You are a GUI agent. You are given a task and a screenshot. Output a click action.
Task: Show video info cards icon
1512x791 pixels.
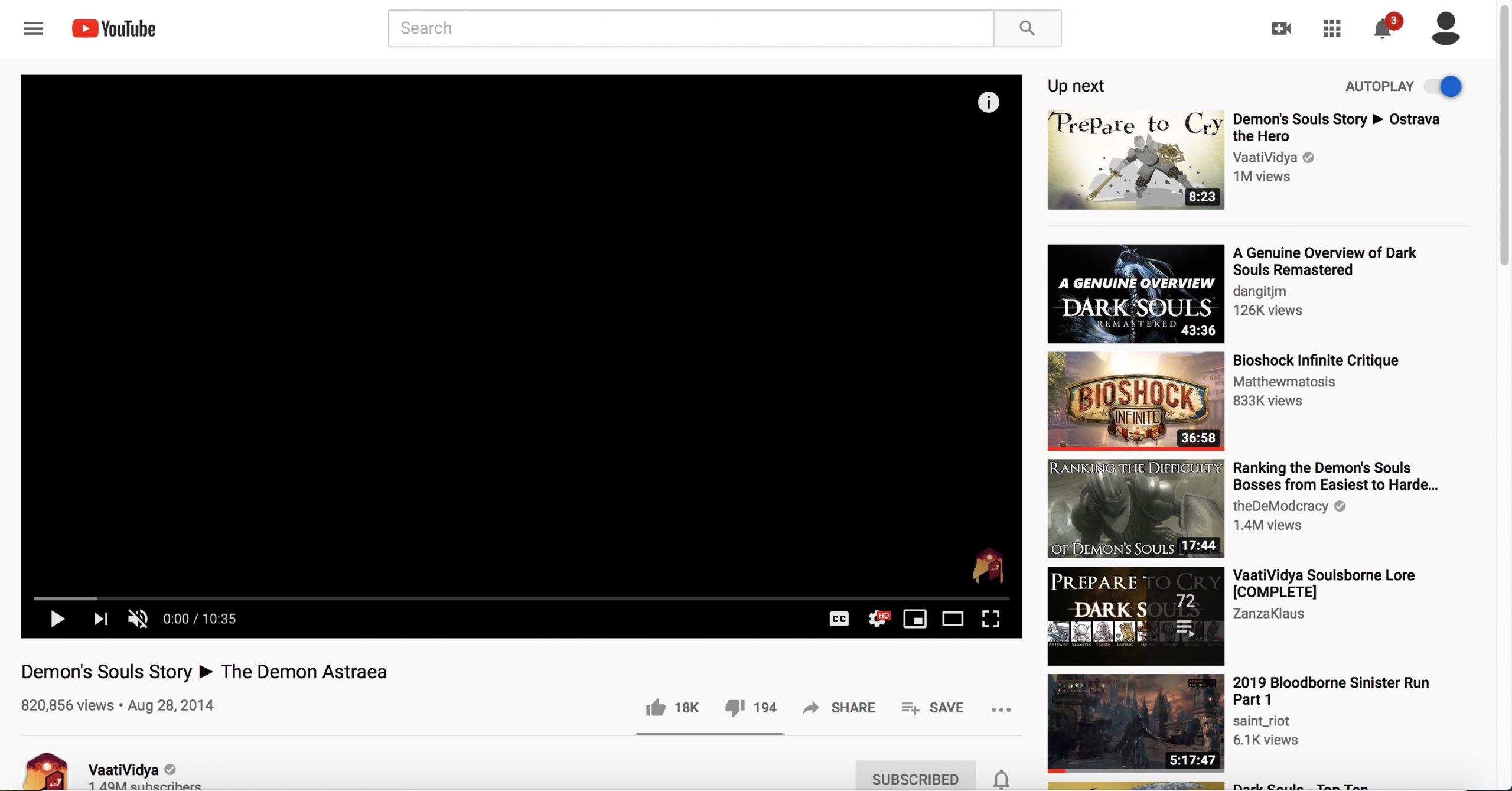point(988,102)
